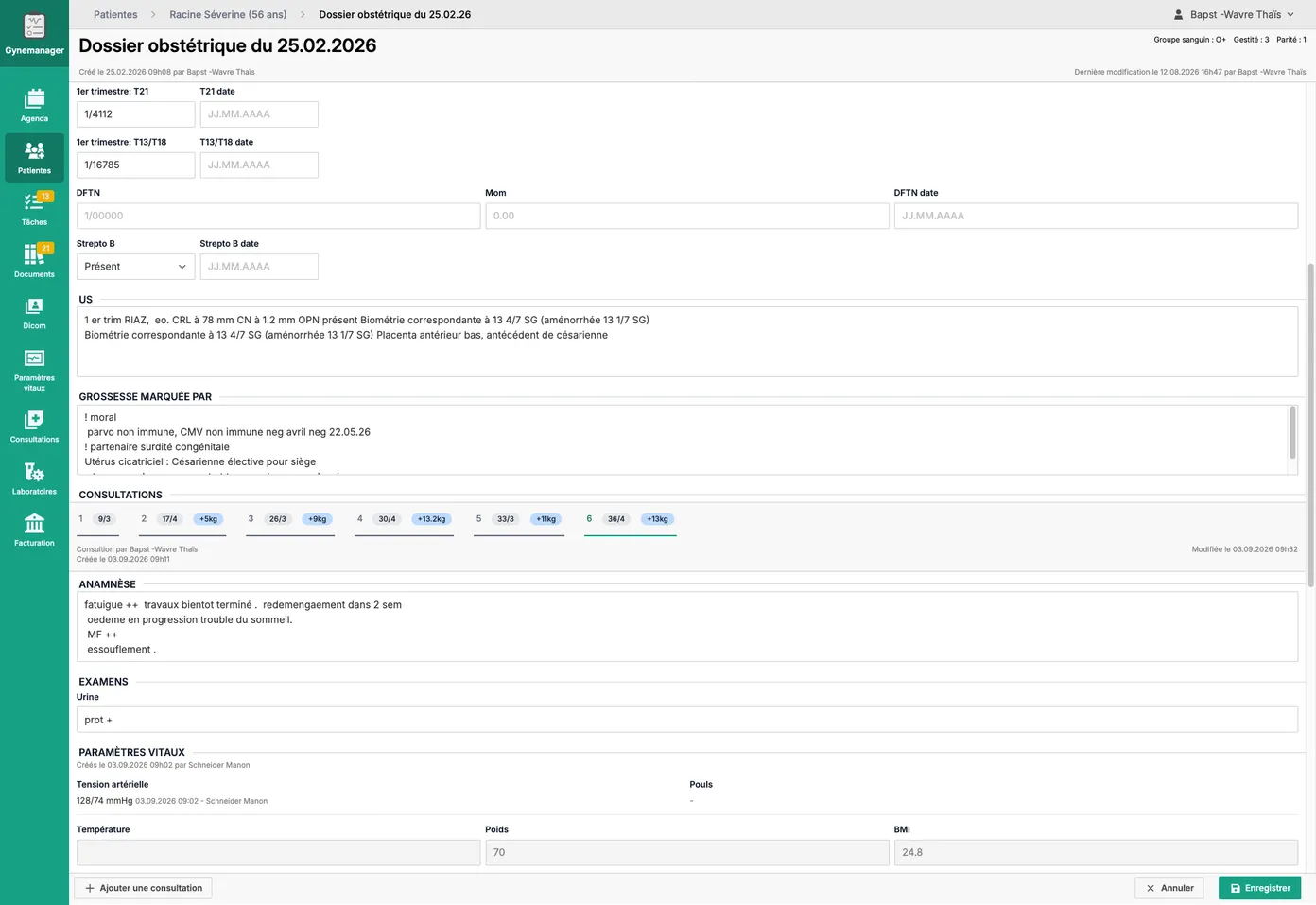This screenshot has height=905, width=1316.
Task: Click the Enregistrer button
Action: click(x=1260, y=888)
